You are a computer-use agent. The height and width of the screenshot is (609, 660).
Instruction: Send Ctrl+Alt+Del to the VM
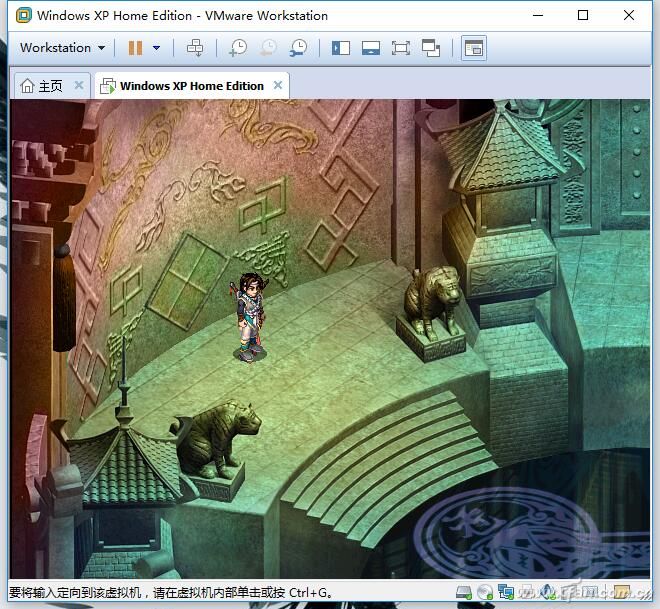(x=195, y=48)
